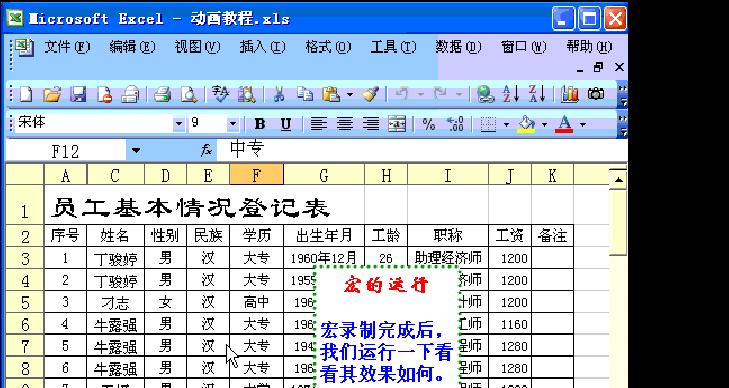Click the camera icon on the toolbar
Image resolution: width=729 pixels, height=388 pixels.
tap(596, 94)
